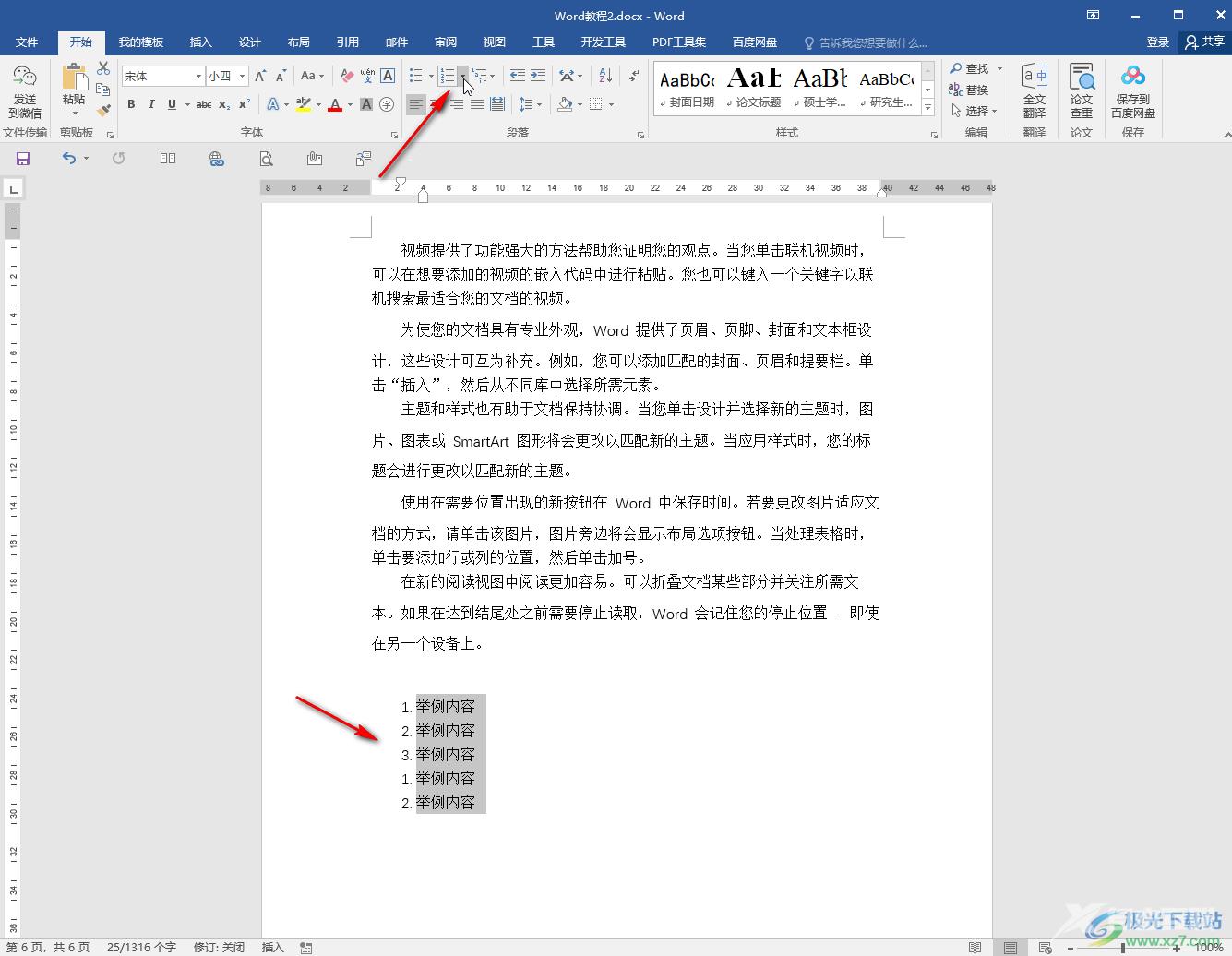
Task: Expand line spacing options dropdown
Action: point(540,104)
